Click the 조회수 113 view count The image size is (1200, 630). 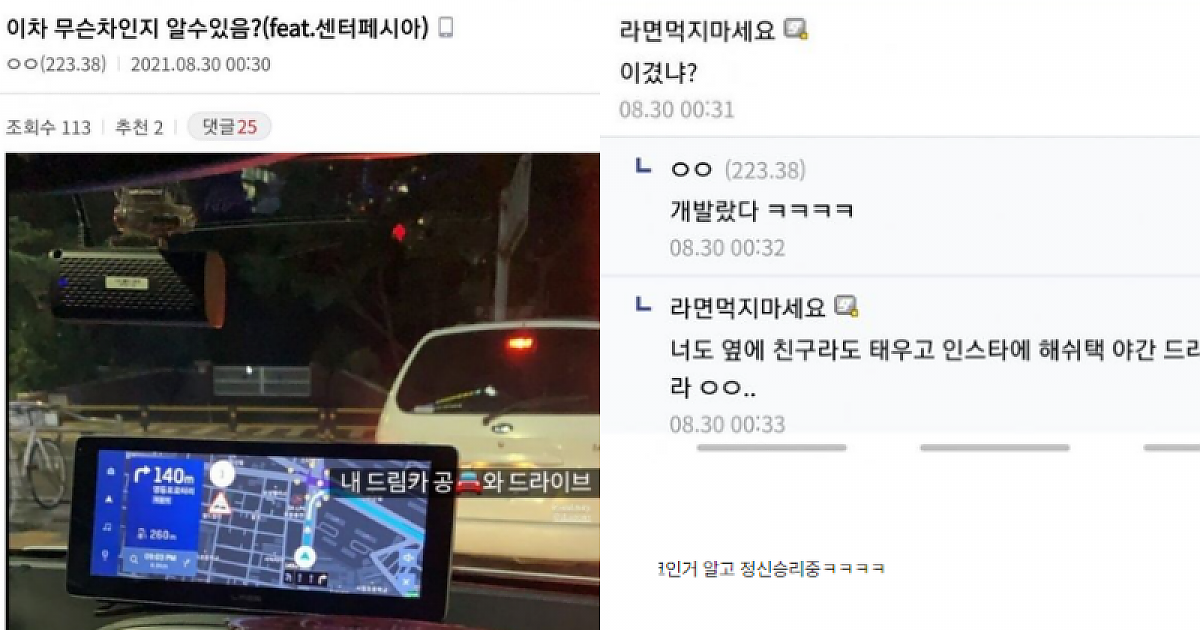(x=48, y=128)
